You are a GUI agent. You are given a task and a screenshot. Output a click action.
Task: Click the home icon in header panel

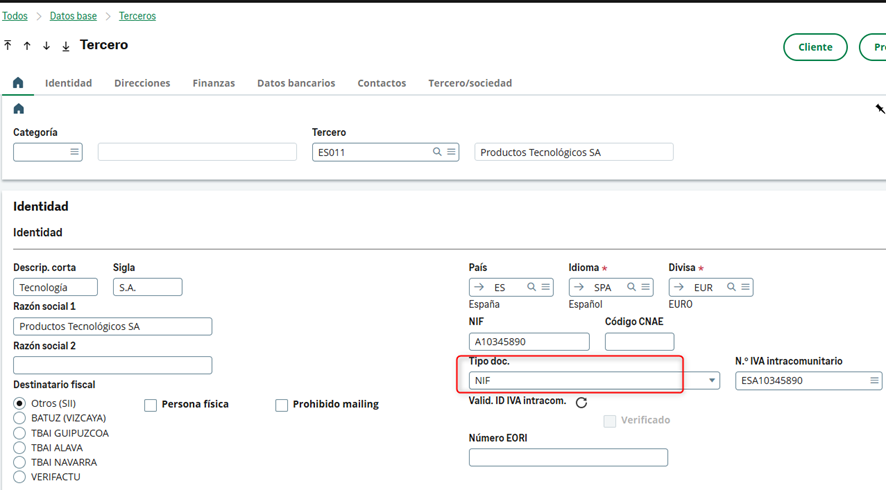pyautogui.click(x=19, y=109)
